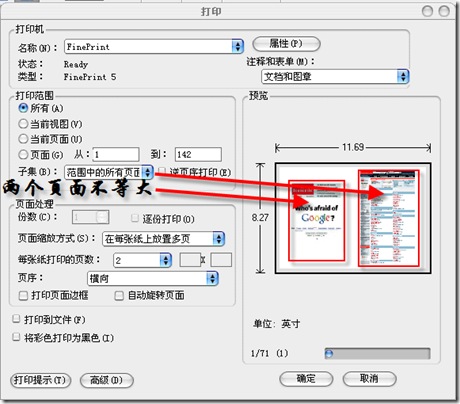This screenshot has height=404, width=460.
Task: Click the preview page slider handle
Action: coord(329,353)
